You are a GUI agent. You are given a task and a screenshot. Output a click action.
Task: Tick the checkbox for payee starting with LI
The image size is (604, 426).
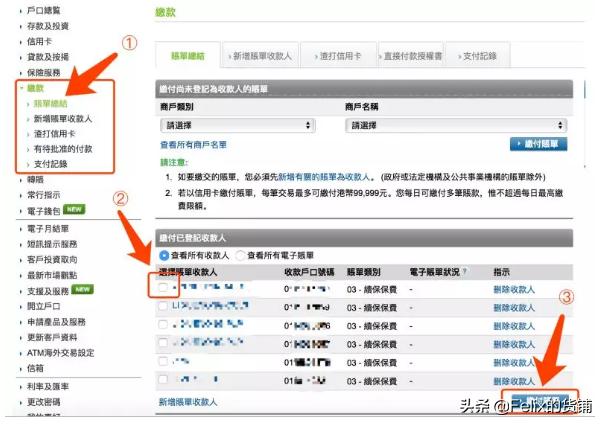(x=163, y=306)
